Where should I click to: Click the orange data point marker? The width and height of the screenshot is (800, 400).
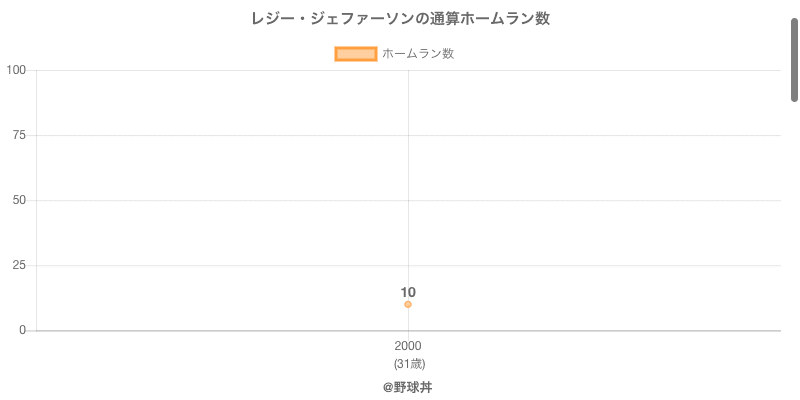click(408, 304)
